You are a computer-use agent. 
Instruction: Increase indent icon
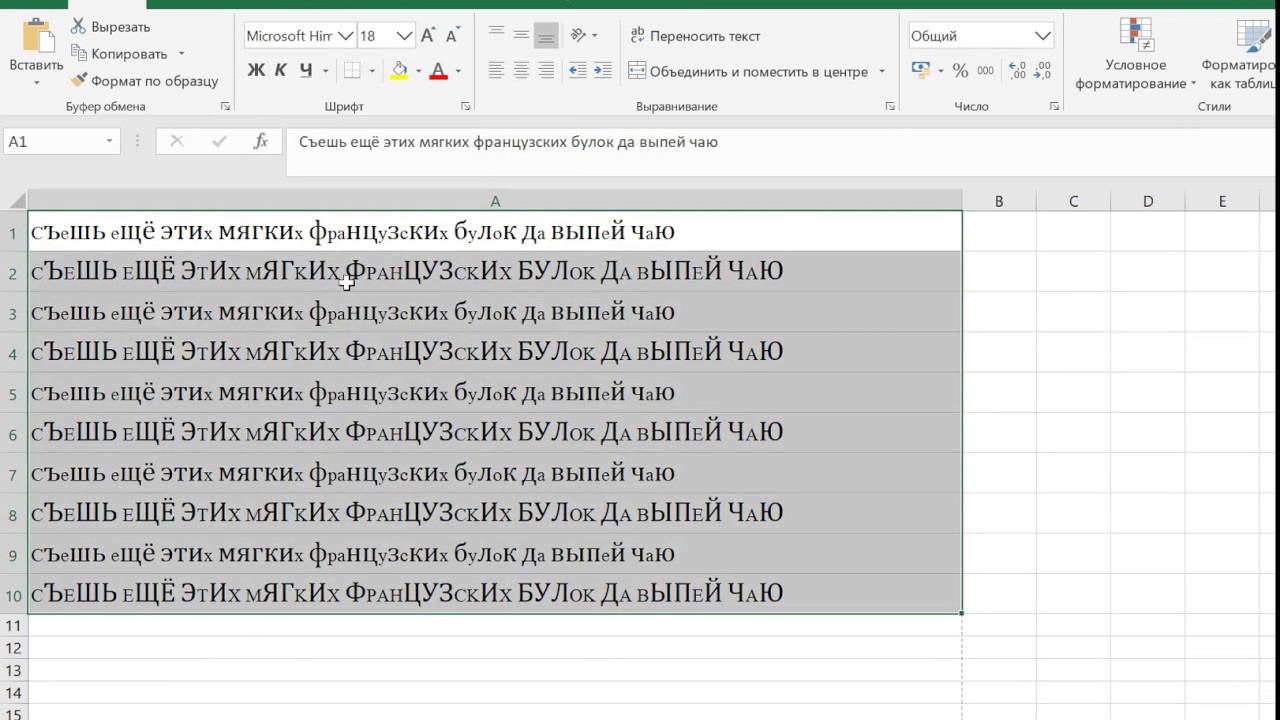(602, 70)
